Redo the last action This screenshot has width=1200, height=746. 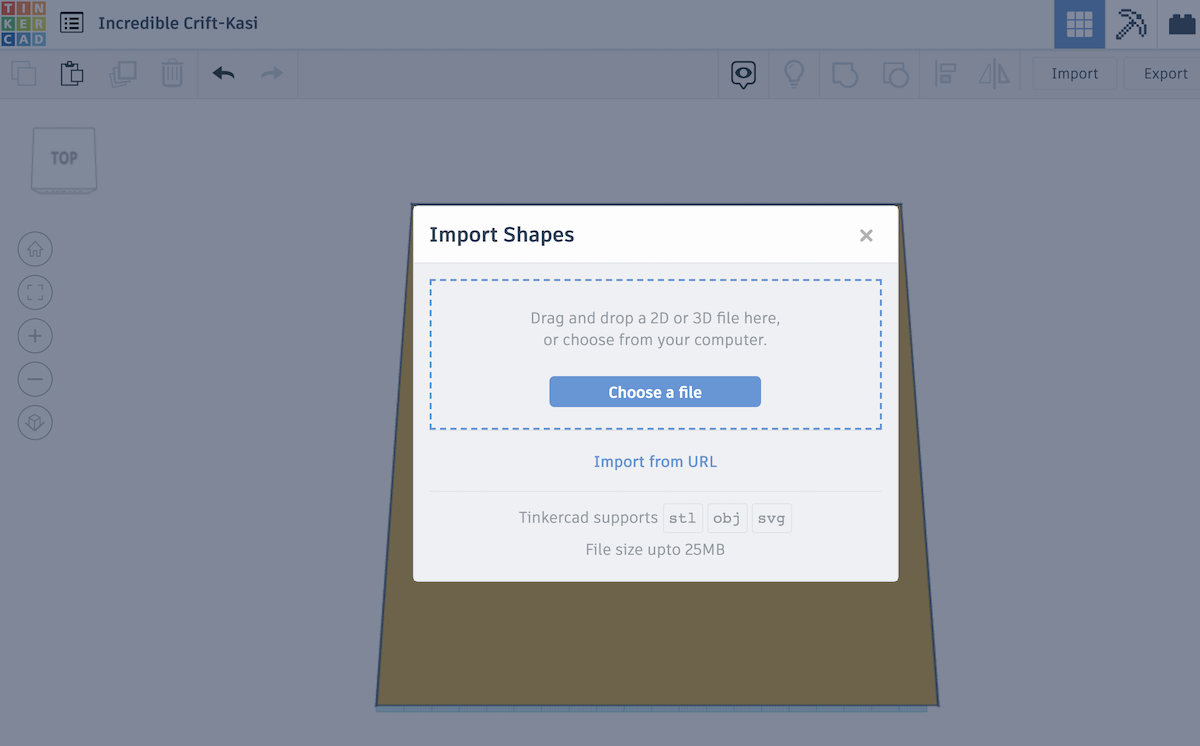pyautogui.click(x=271, y=73)
